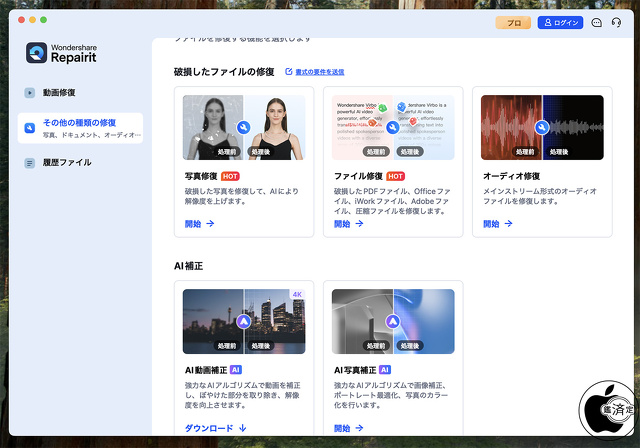Start AI写真補正 via its 開始 link
This screenshot has height=448, width=640.
click(349, 428)
